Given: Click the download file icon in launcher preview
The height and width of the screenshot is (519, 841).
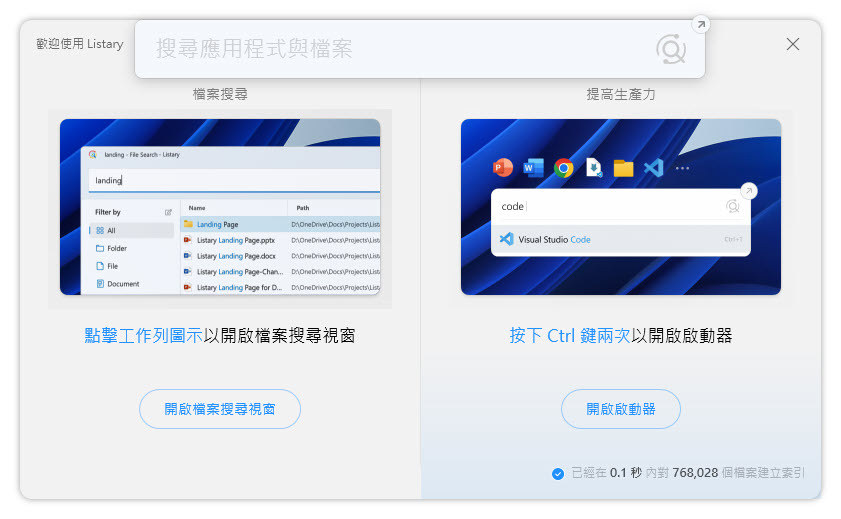Looking at the screenshot, I should point(593,168).
